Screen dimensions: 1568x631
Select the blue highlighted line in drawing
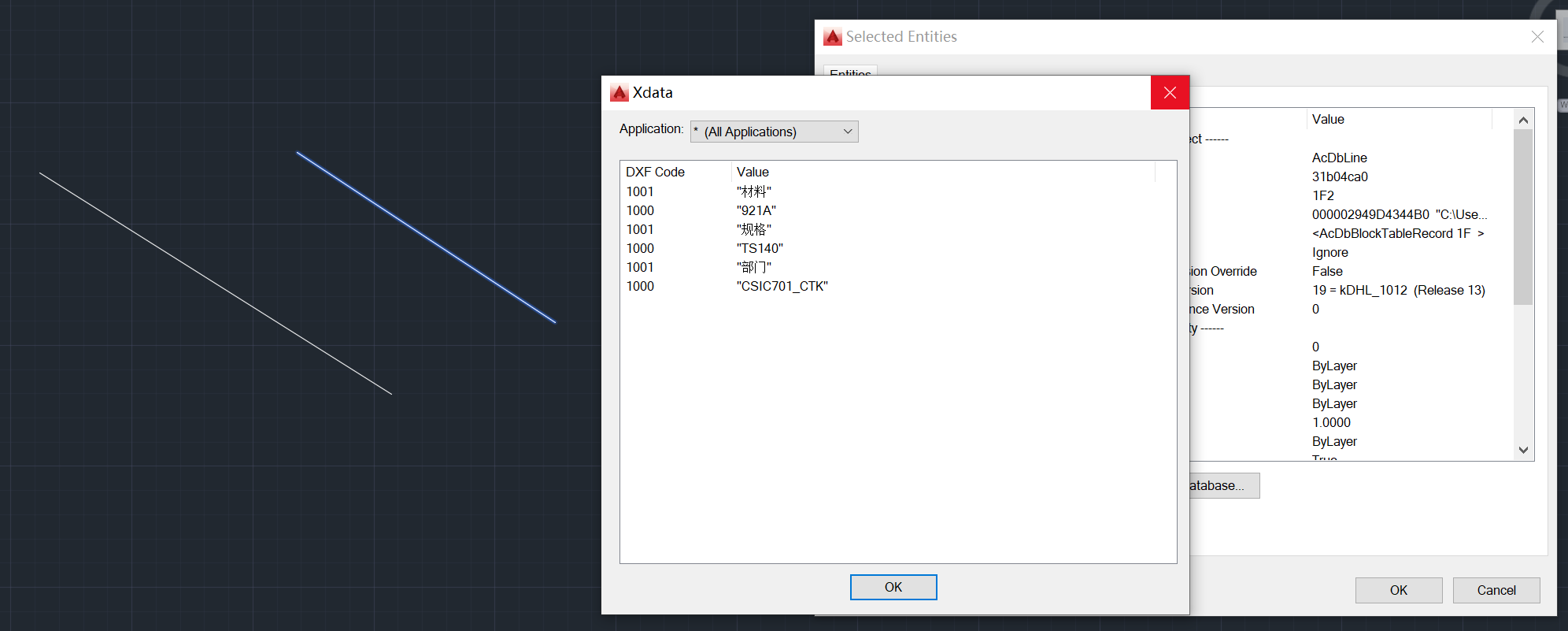[x=426, y=237]
